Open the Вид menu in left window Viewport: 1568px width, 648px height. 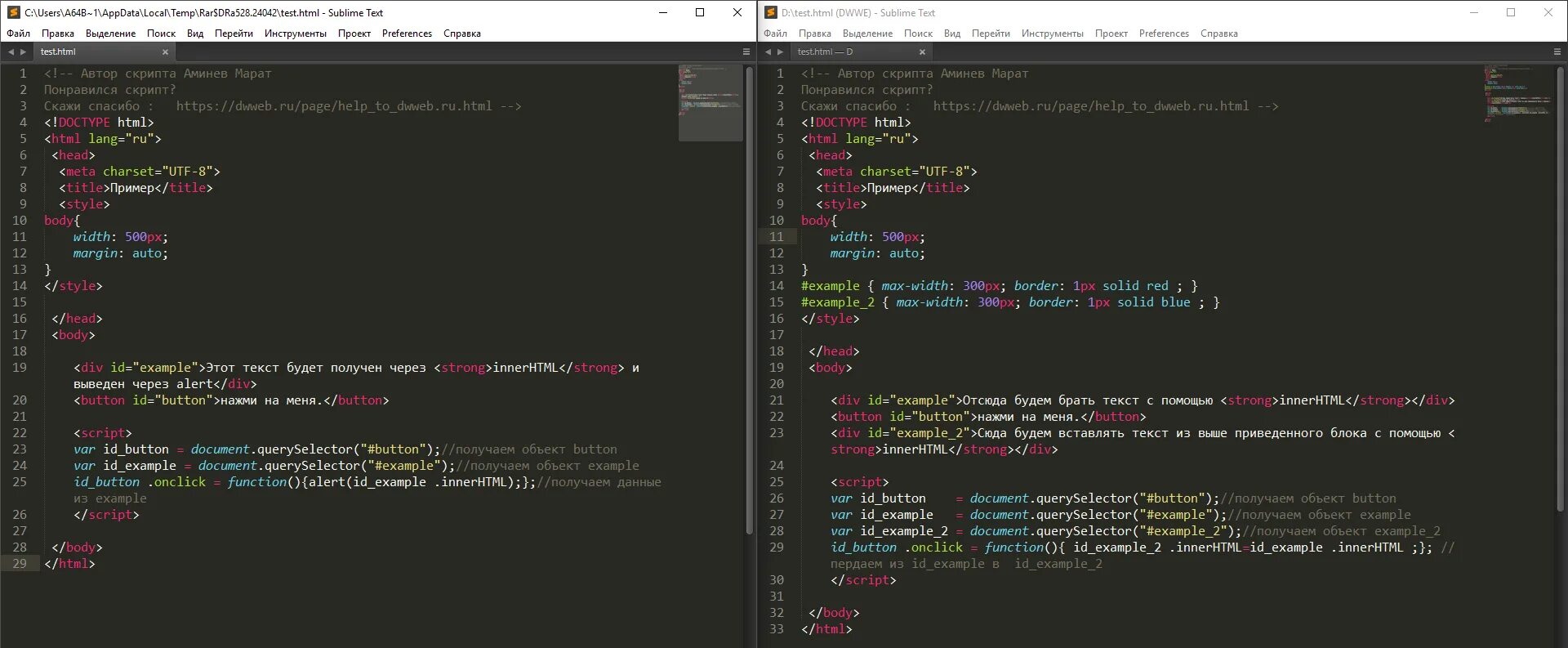[x=194, y=34]
